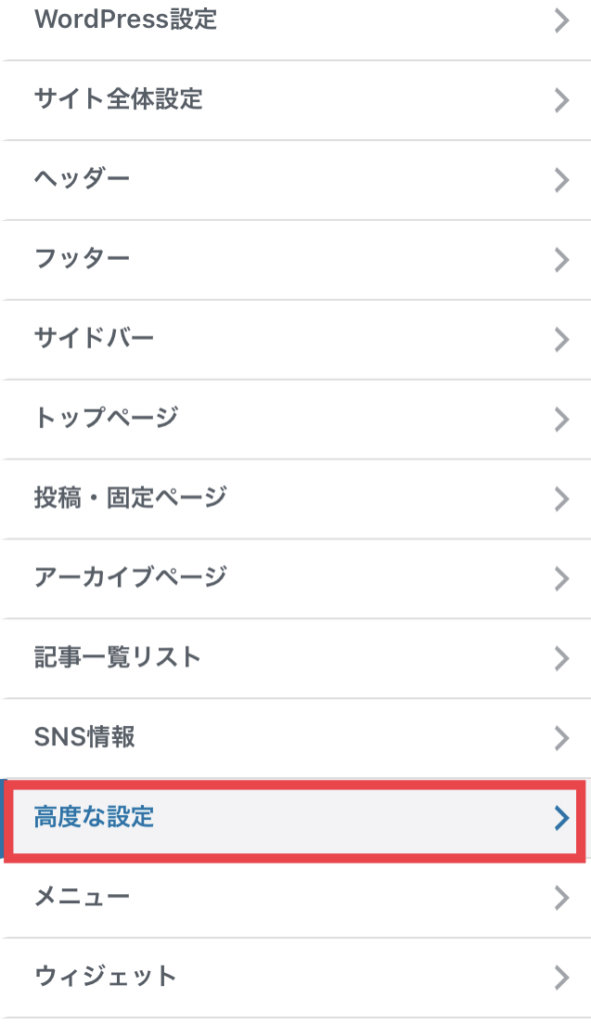
Task: Click the chevron on the WordPress設定 row
Action: (x=562, y=21)
